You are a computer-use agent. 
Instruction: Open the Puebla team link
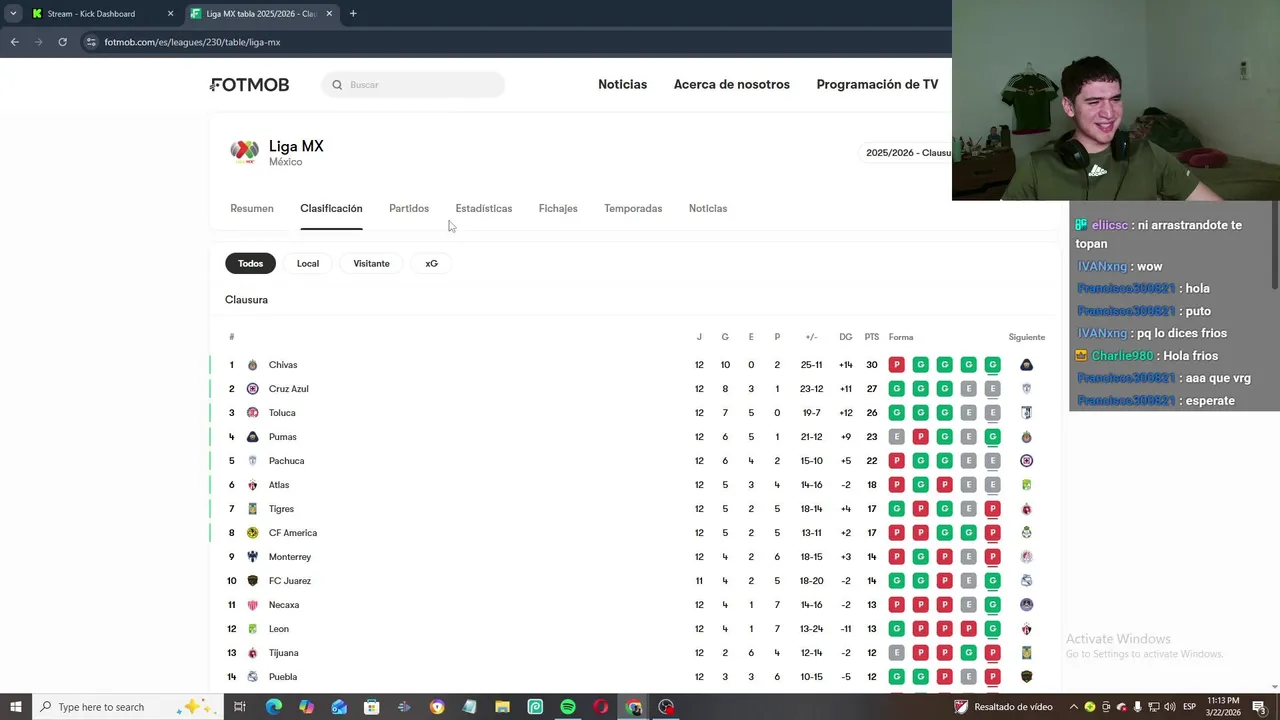283,677
